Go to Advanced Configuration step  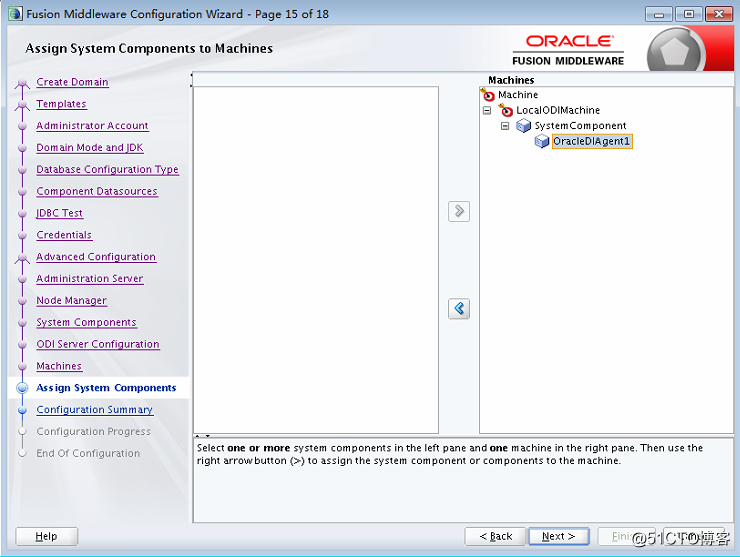(x=96, y=257)
